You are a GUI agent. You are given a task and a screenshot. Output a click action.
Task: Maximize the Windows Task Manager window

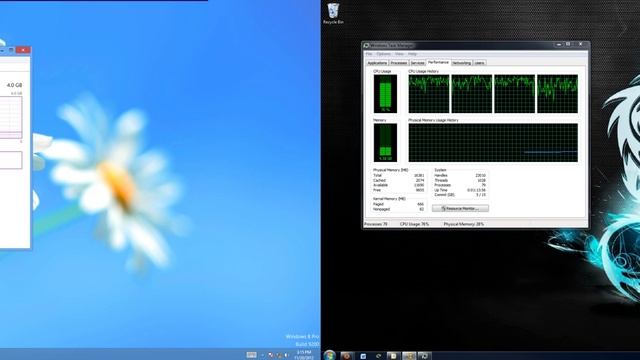point(568,44)
